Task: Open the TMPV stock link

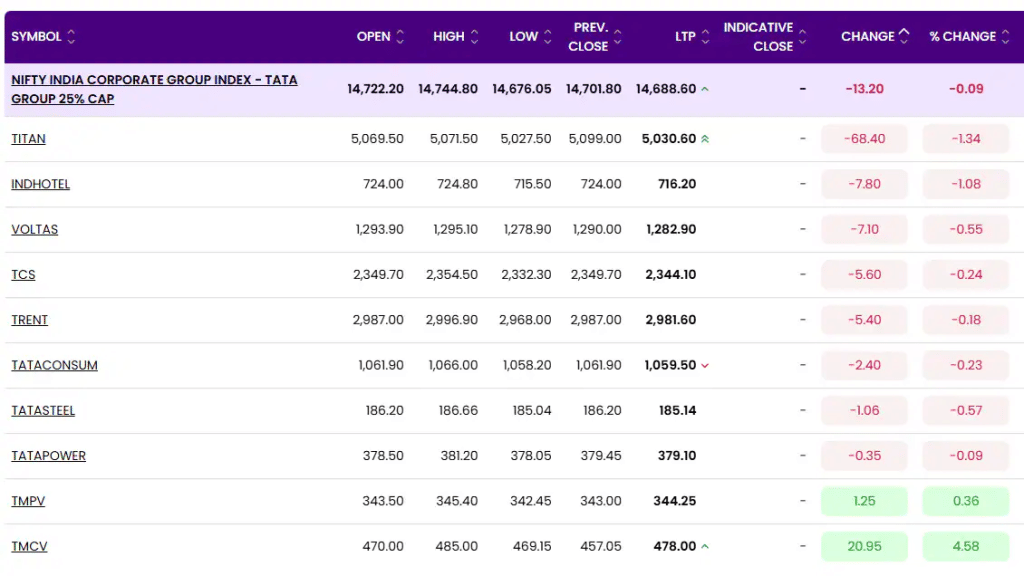Action: [x=28, y=501]
